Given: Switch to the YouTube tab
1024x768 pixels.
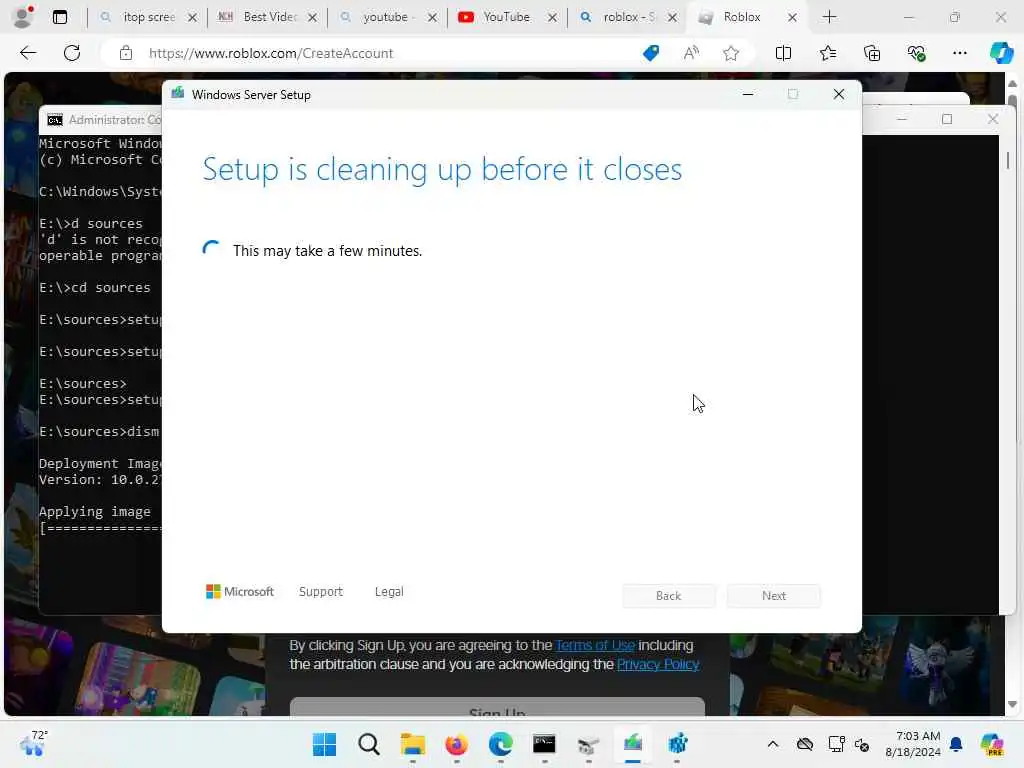Looking at the screenshot, I should click(506, 17).
